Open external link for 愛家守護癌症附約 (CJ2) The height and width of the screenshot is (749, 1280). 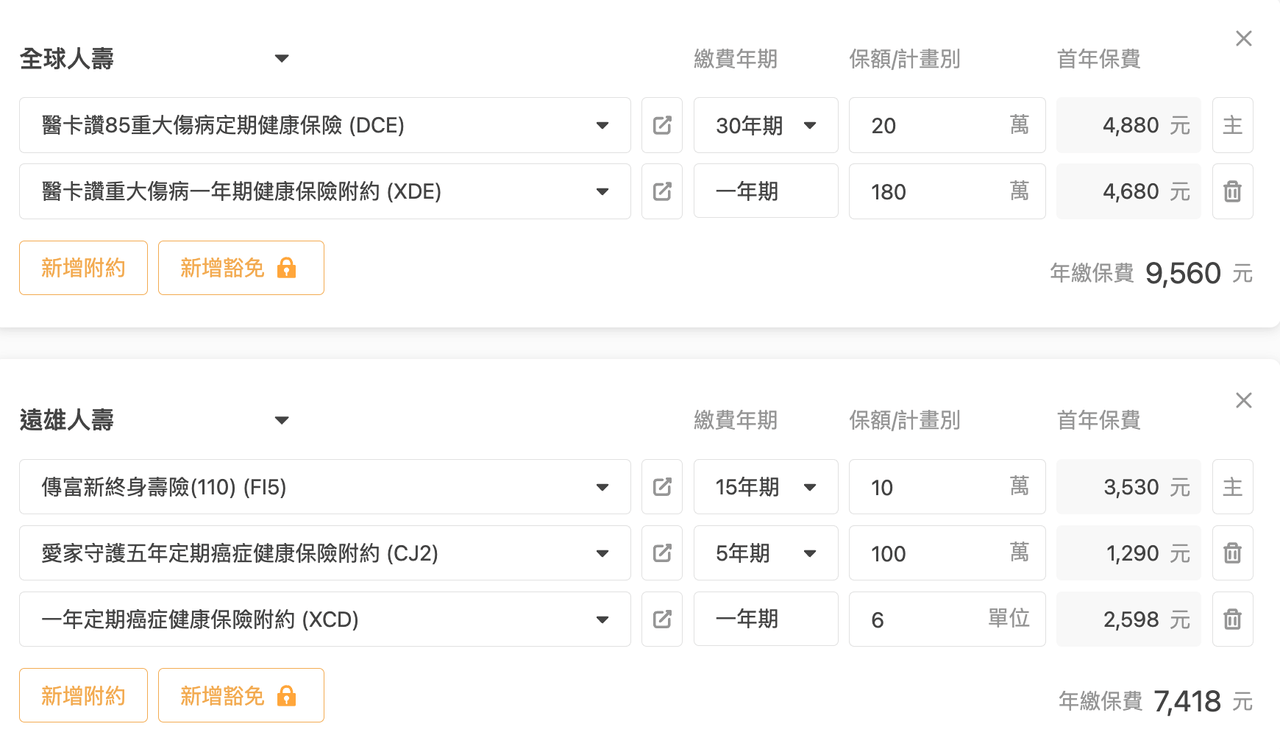(662, 553)
